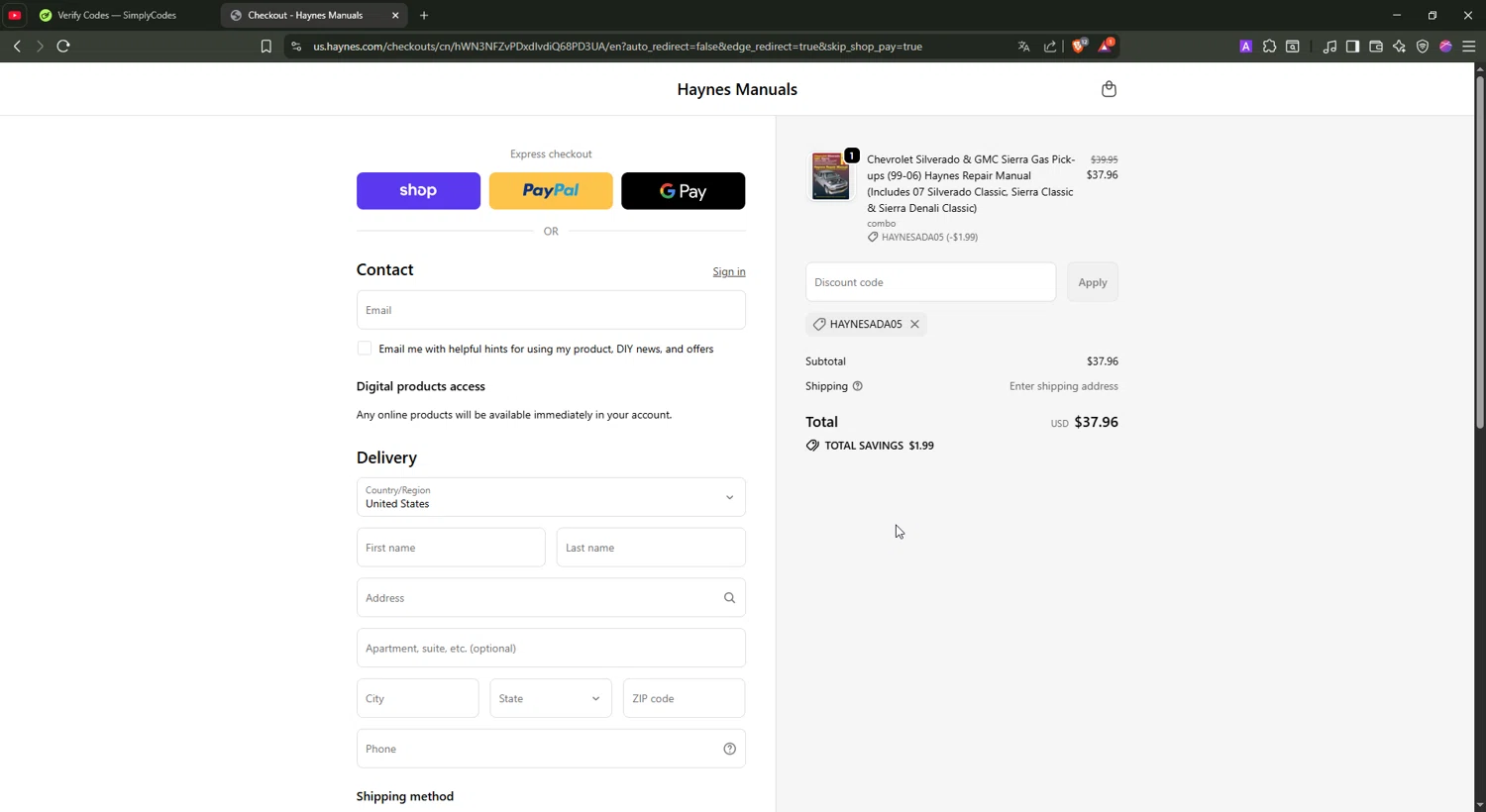Open Leo AI sparkle icon
The height and width of the screenshot is (812, 1486).
tap(1399, 47)
